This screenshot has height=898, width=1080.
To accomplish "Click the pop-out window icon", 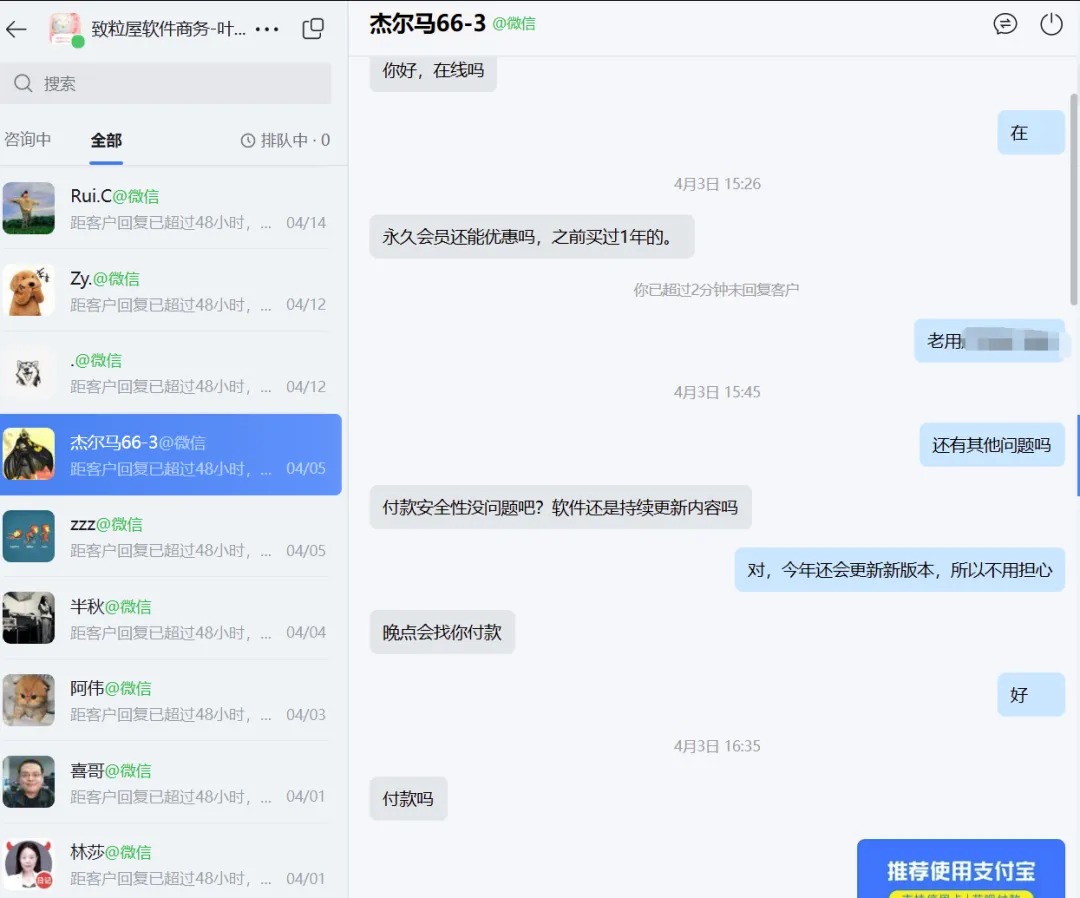I will point(313,28).
